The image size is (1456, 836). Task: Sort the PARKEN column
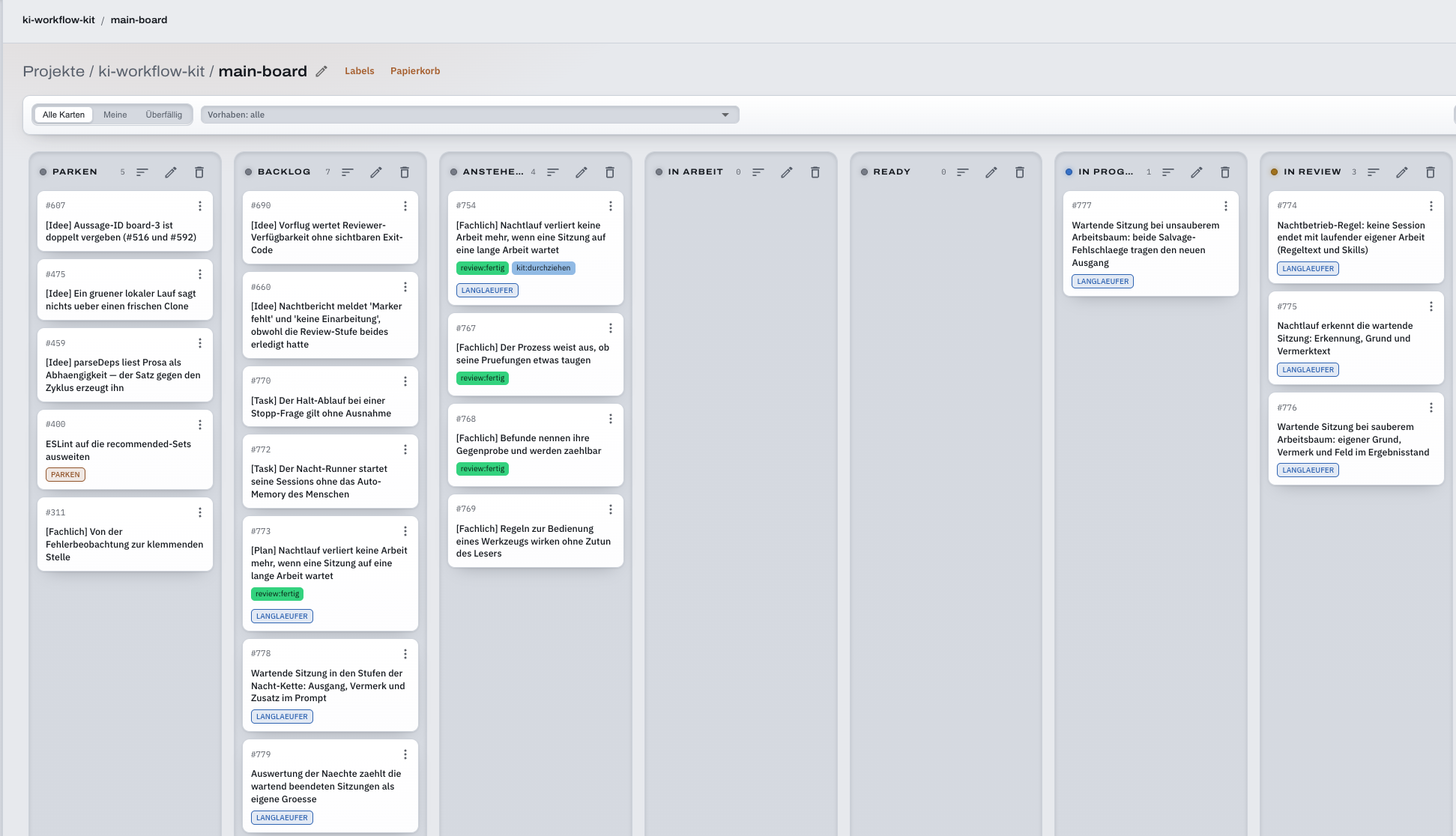point(142,172)
